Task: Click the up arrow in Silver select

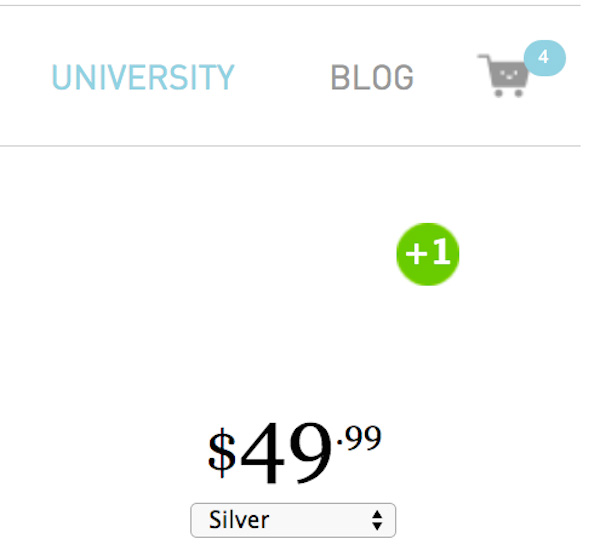Action: click(x=377, y=514)
